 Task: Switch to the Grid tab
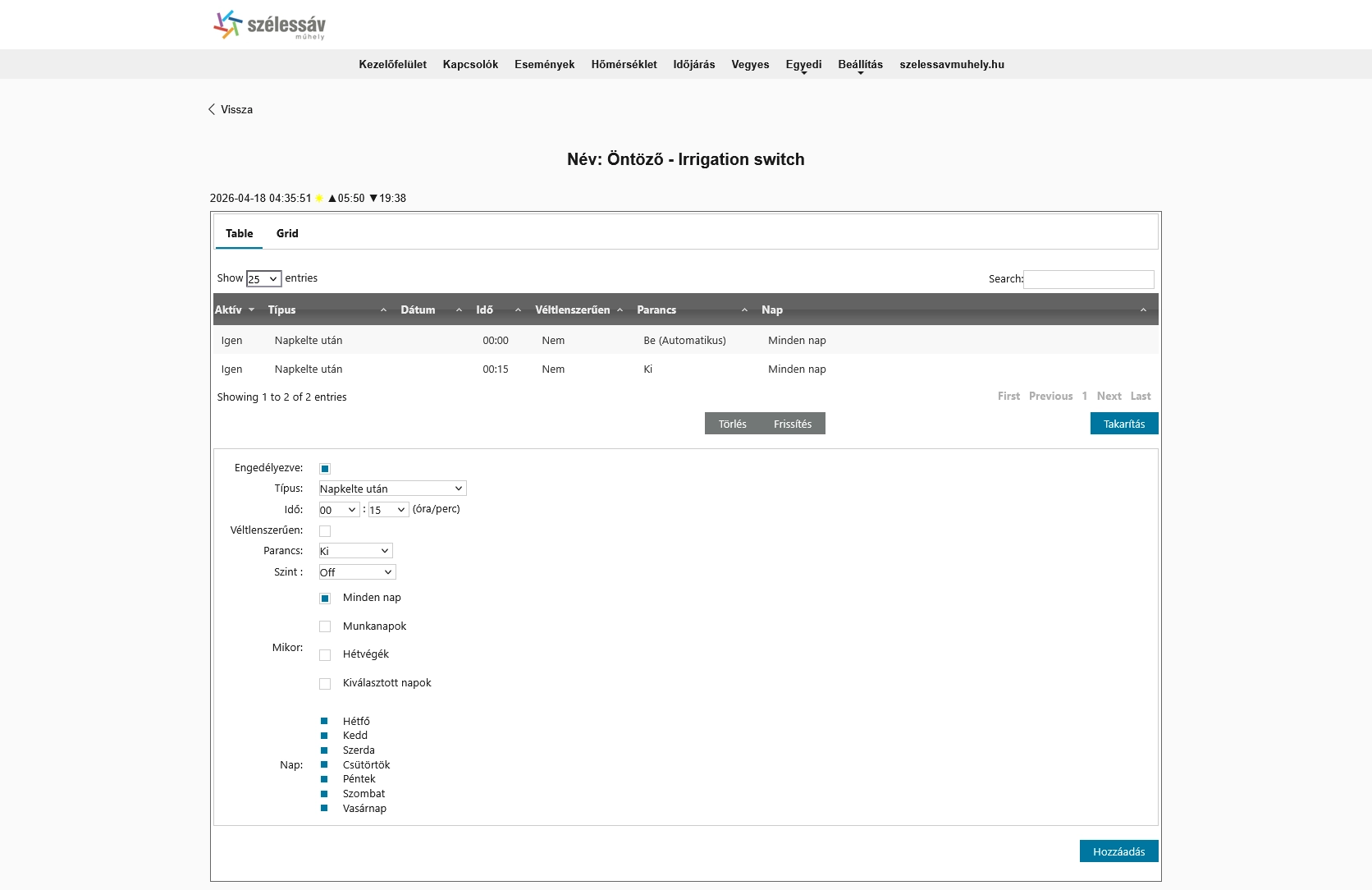pyautogui.click(x=287, y=233)
